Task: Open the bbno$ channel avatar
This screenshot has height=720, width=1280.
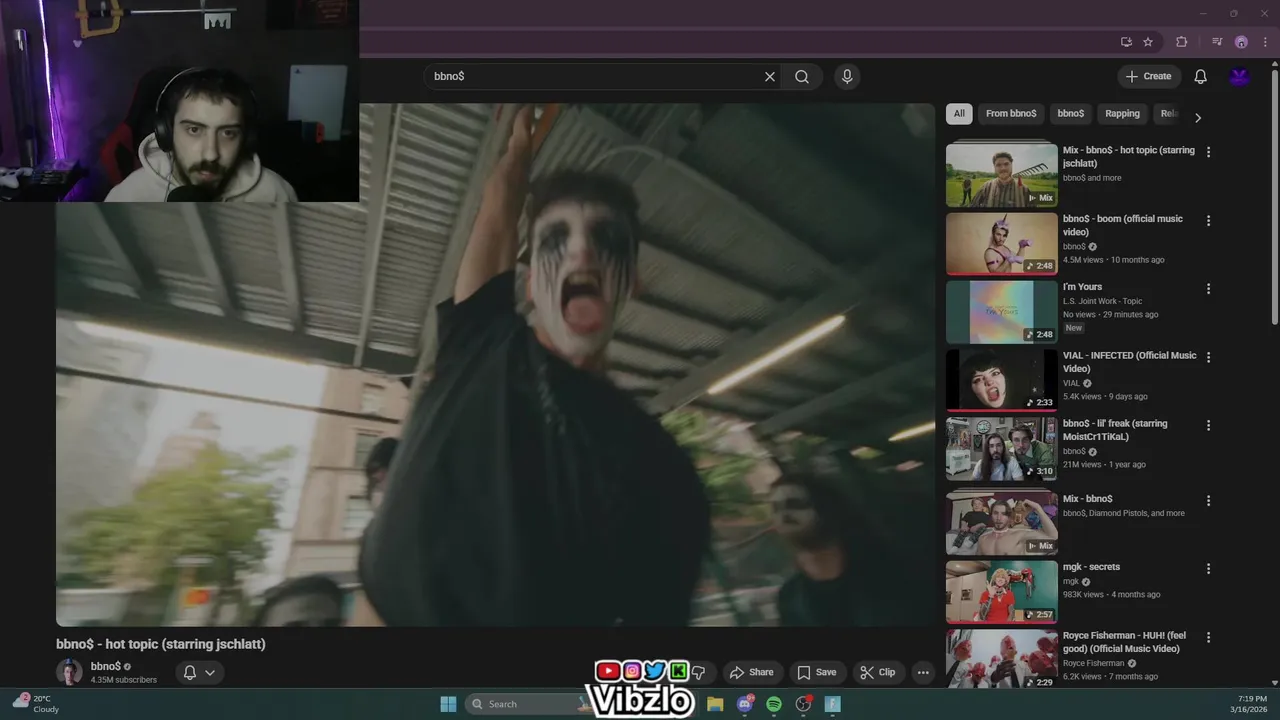Action: pyautogui.click(x=69, y=672)
